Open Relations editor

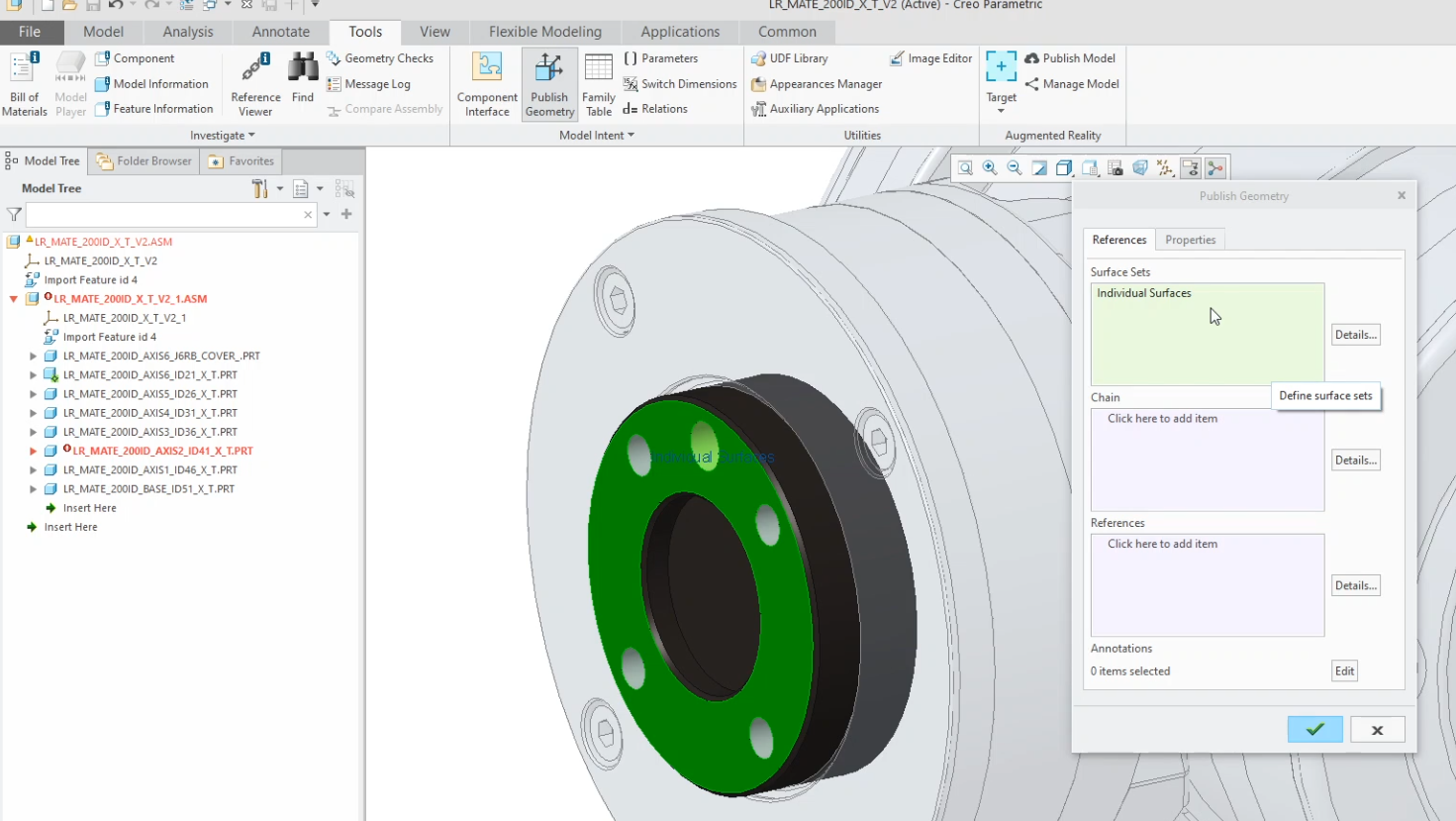tap(654, 109)
